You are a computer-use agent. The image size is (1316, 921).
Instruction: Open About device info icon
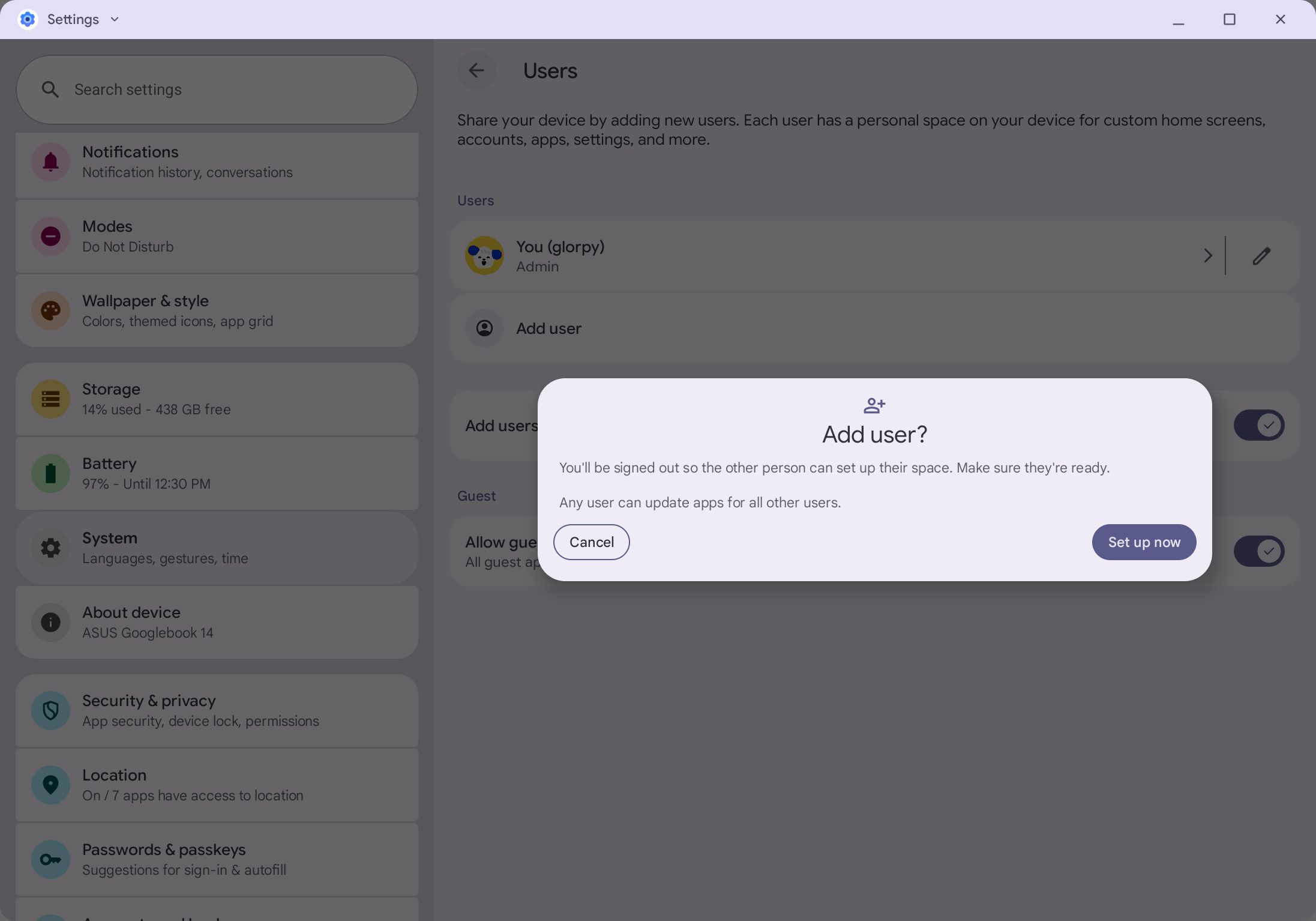50,622
